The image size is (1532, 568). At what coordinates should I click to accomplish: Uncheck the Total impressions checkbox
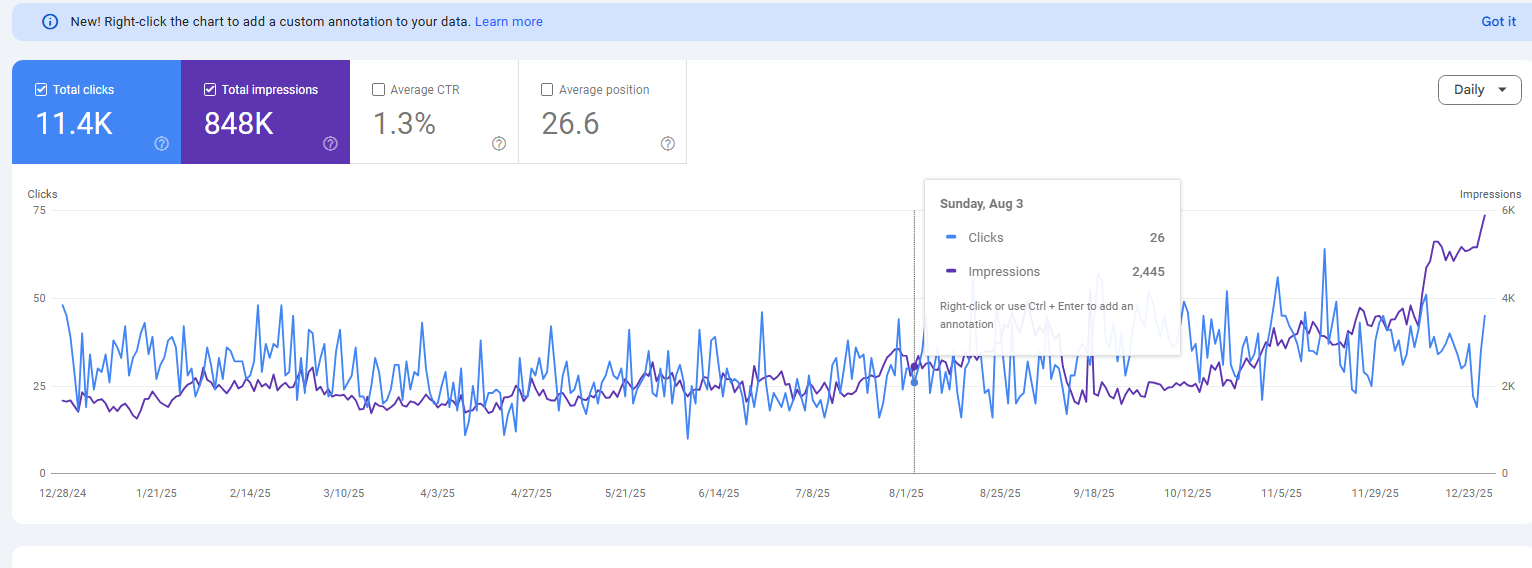click(210, 90)
